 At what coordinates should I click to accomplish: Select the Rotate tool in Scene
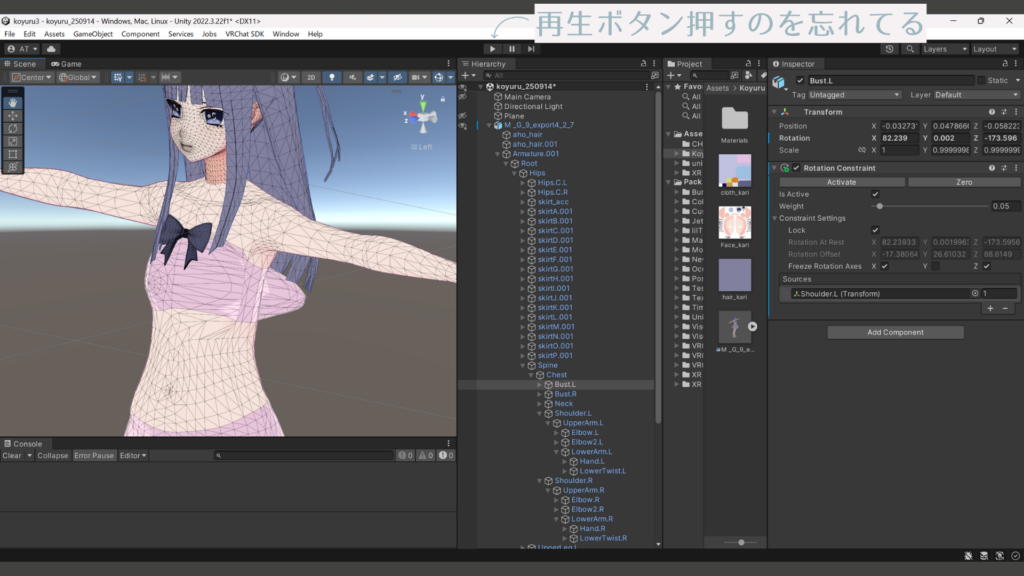13,128
